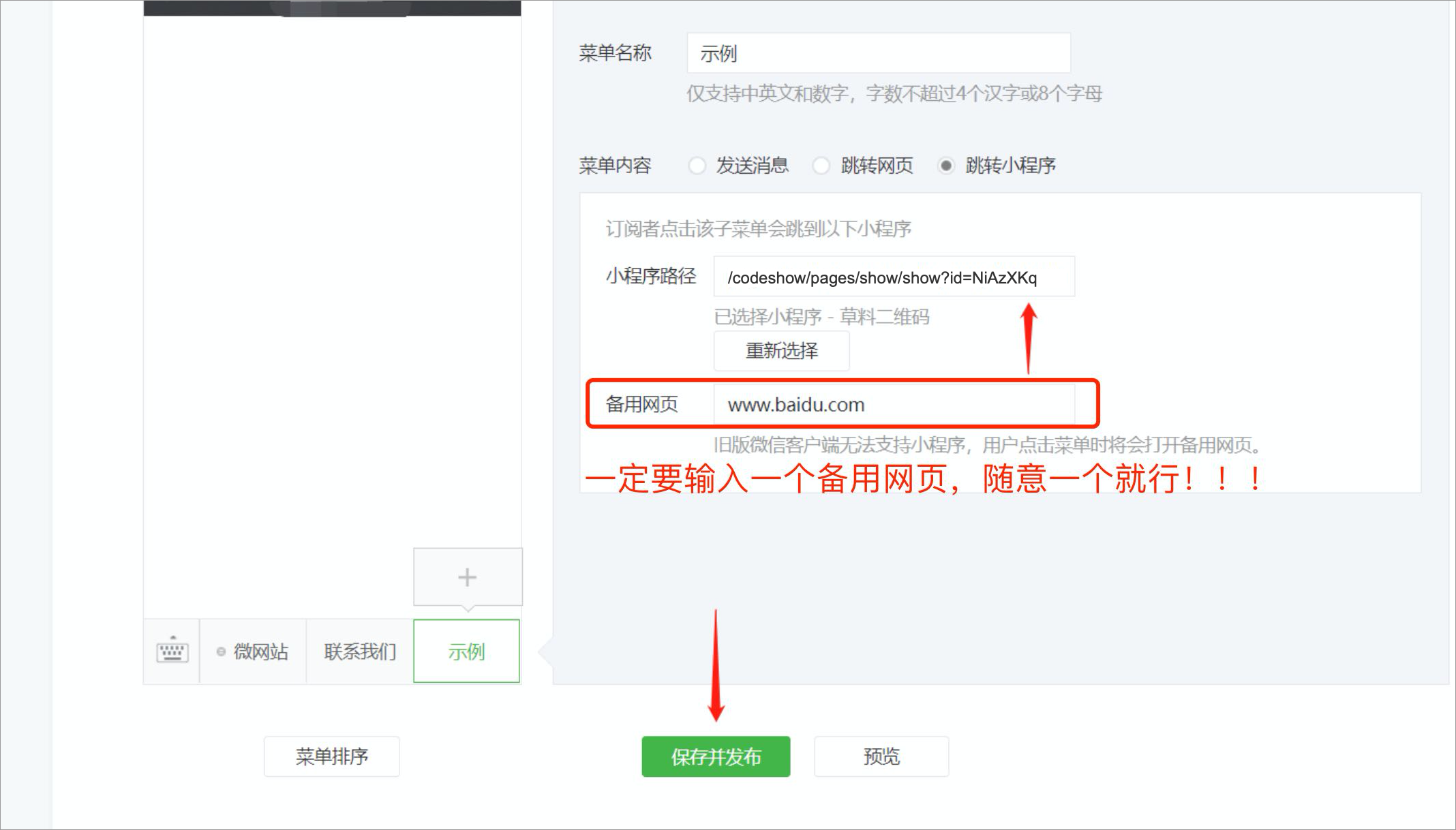This screenshot has width=1456, height=830.
Task: Select the 发送消息 radio option
Action: coord(697,166)
